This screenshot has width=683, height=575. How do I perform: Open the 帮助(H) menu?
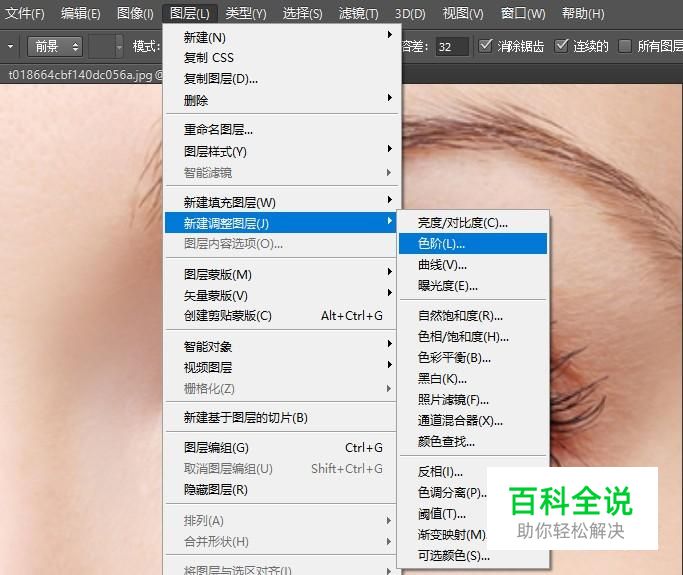pyautogui.click(x=583, y=14)
